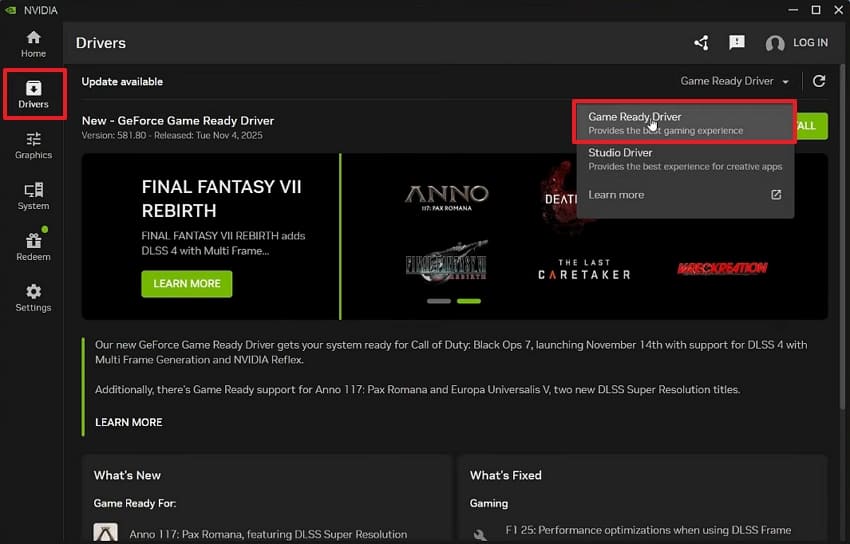Screen dimensions: 850x544
Task: Click FINAL FANTASY VII REBIRTH headline
Action: [221, 198]
